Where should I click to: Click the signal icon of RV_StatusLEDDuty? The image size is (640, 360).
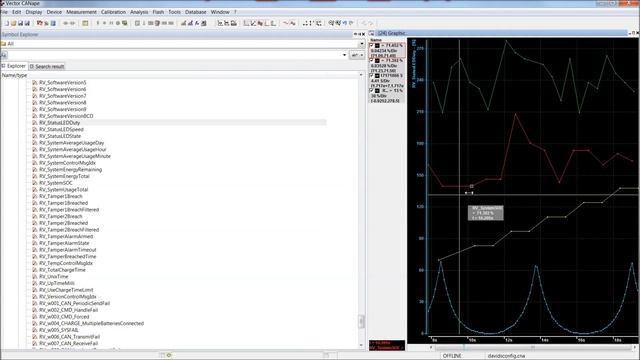point(35,122)
